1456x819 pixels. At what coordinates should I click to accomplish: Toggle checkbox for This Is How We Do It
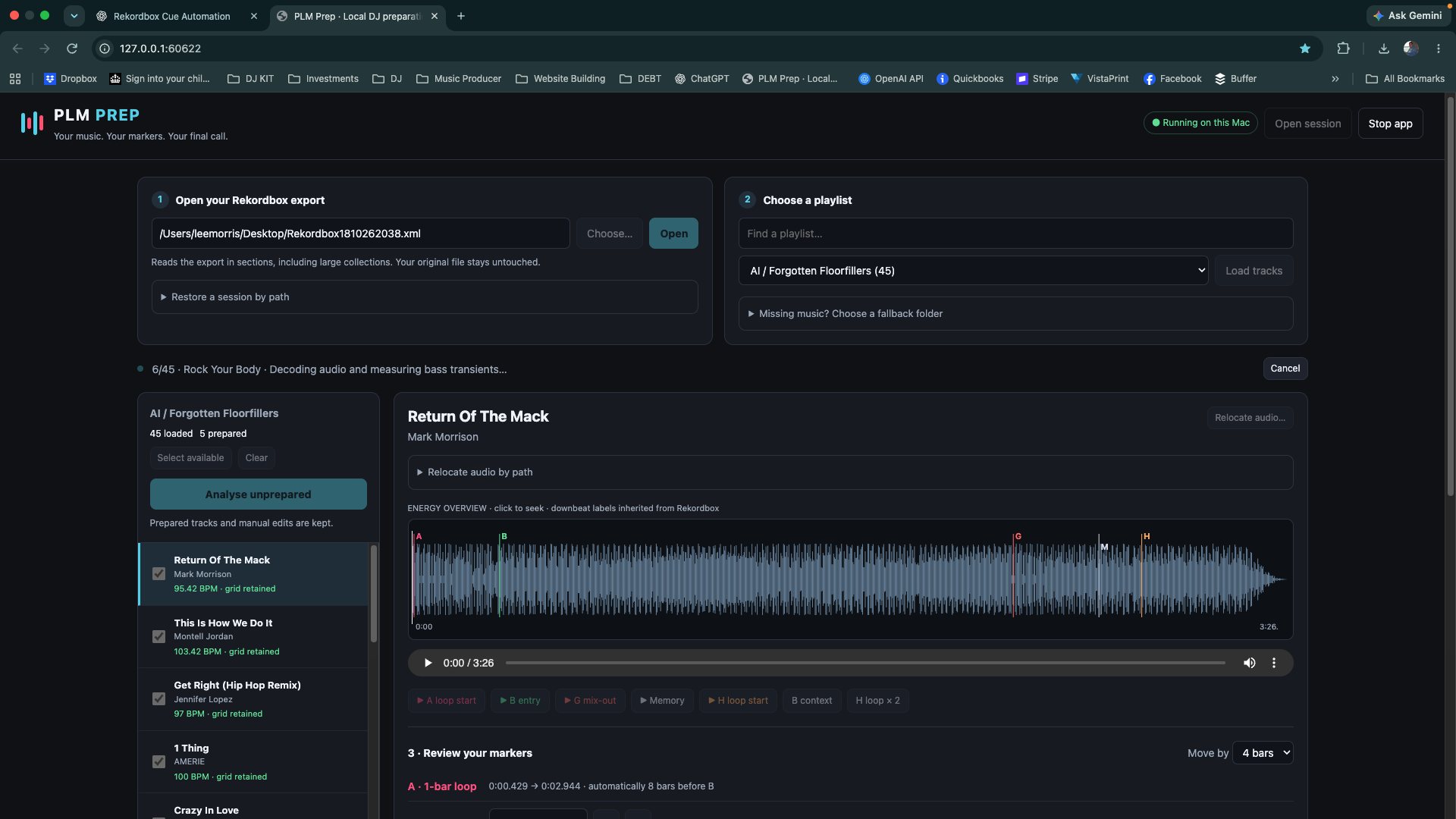[x=158, y=637]
